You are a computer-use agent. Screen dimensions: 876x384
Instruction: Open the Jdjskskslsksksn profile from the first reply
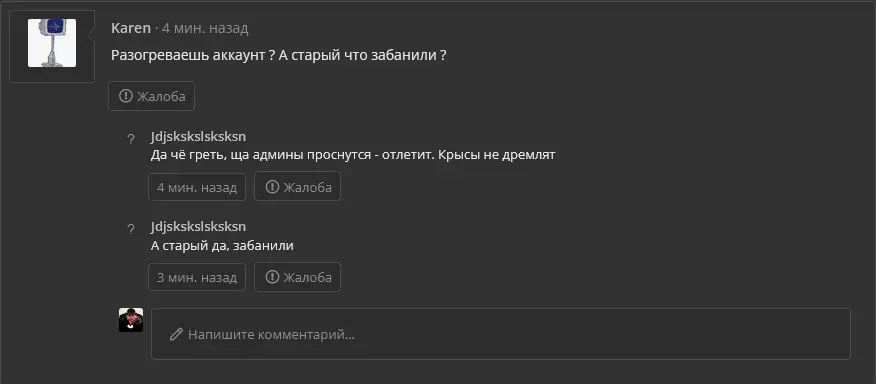point(198,136)
